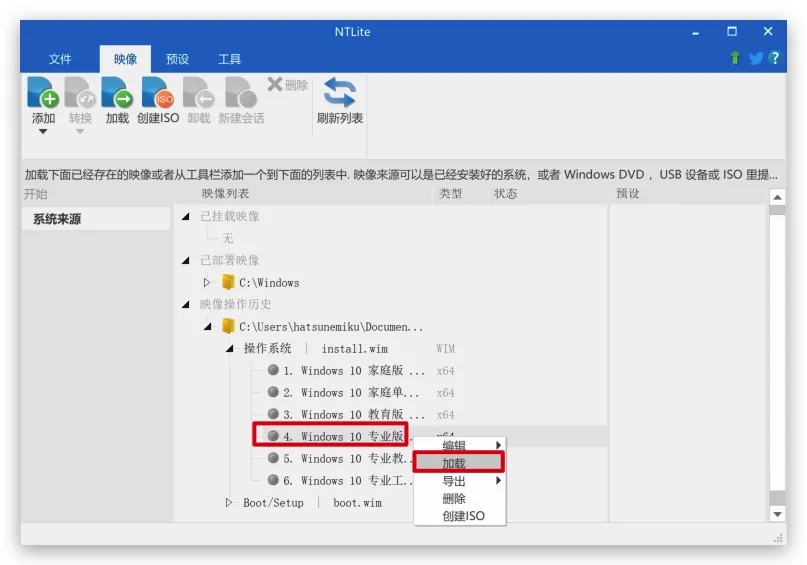Click the C:\Users\hatsunemiku folder icon

point(228,326)
